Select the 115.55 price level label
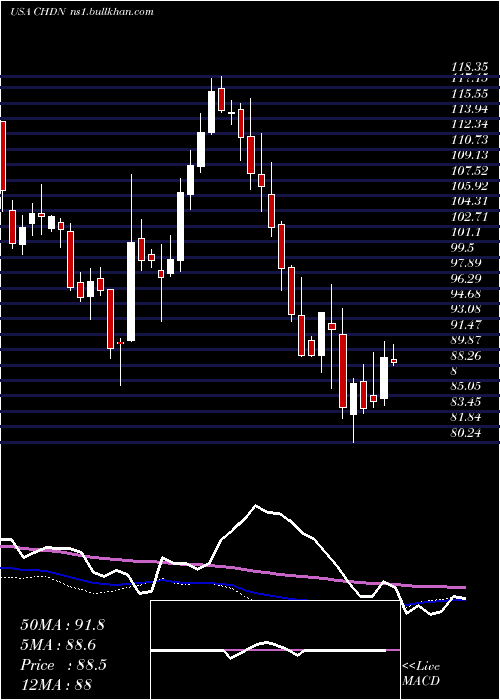 [470, 94]
